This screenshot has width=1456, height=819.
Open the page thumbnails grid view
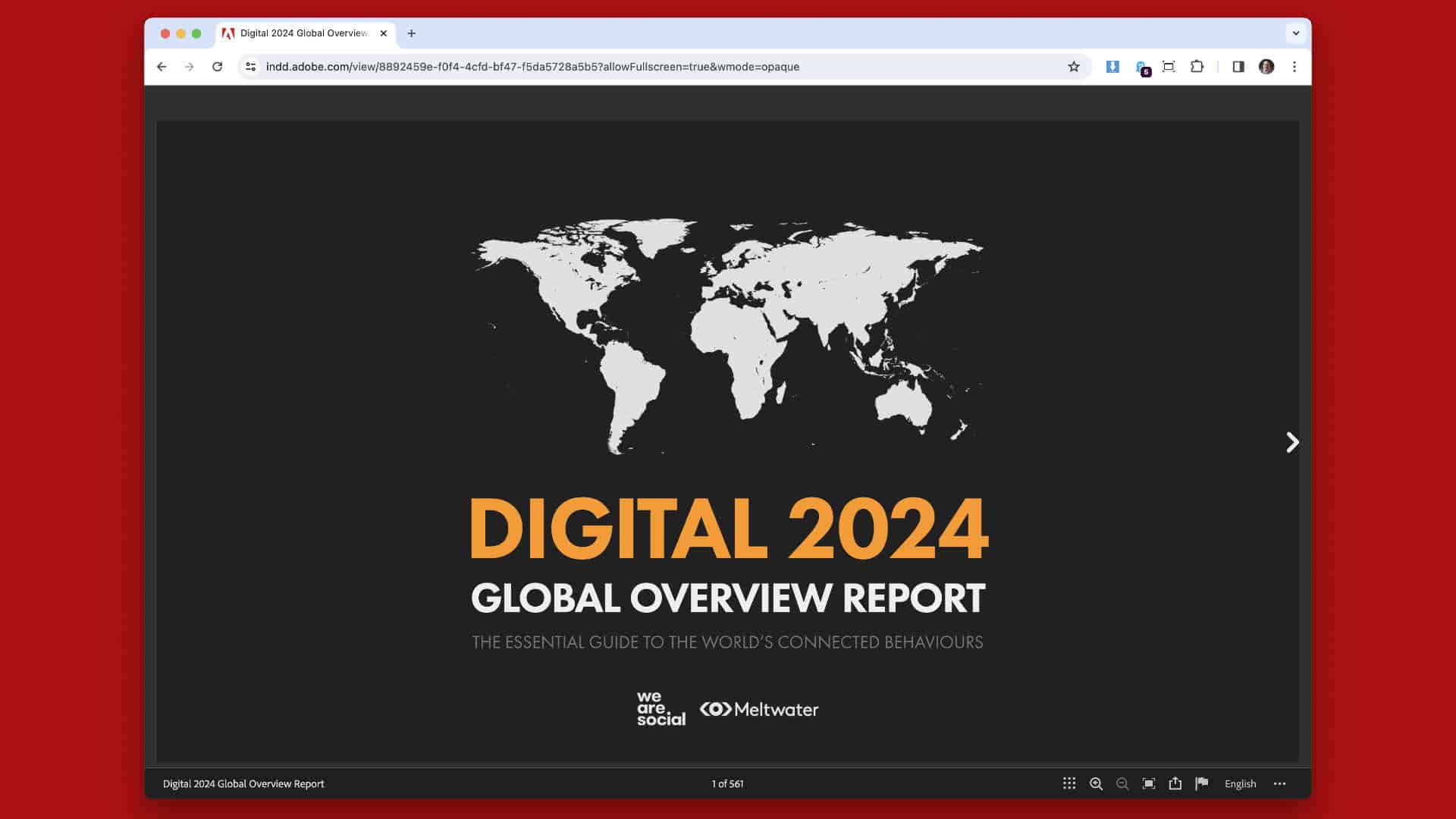1068,783
